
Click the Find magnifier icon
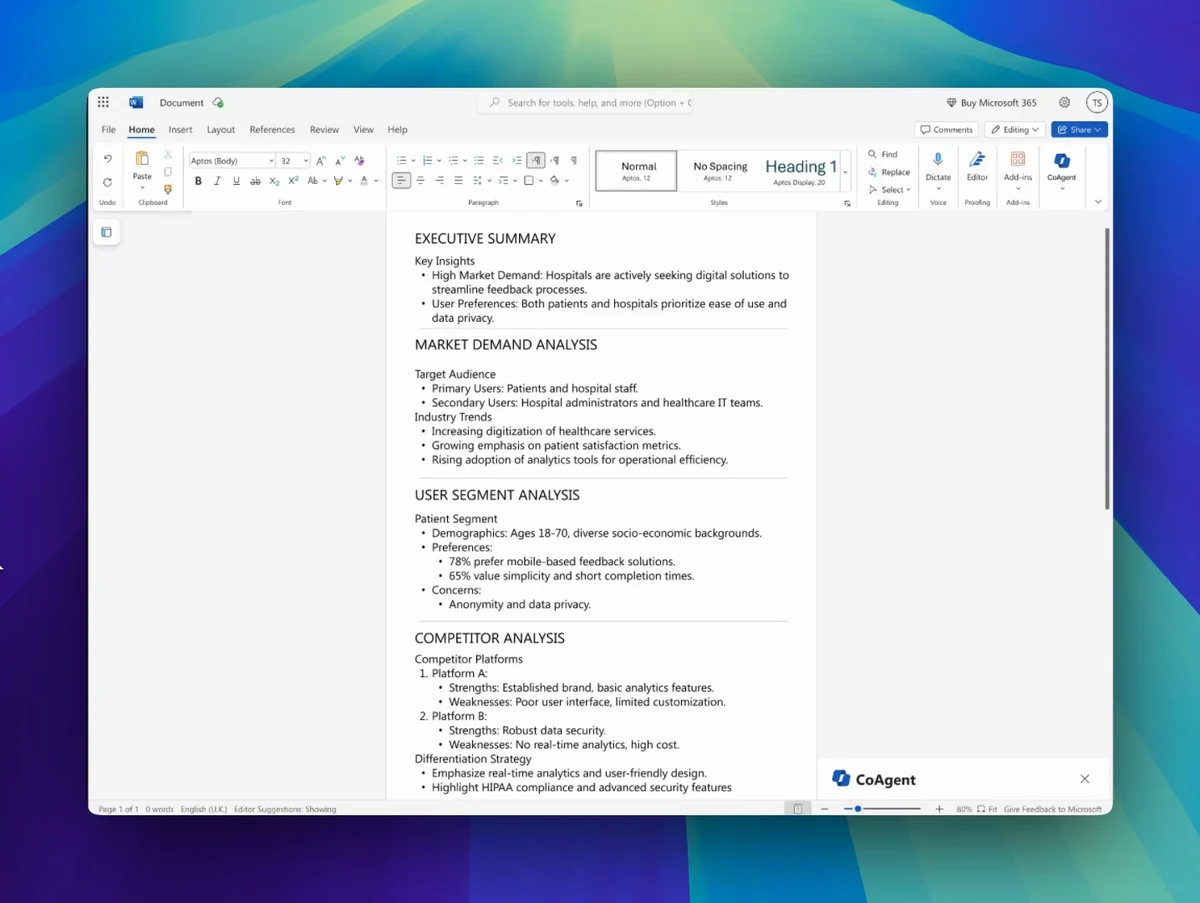872,154
